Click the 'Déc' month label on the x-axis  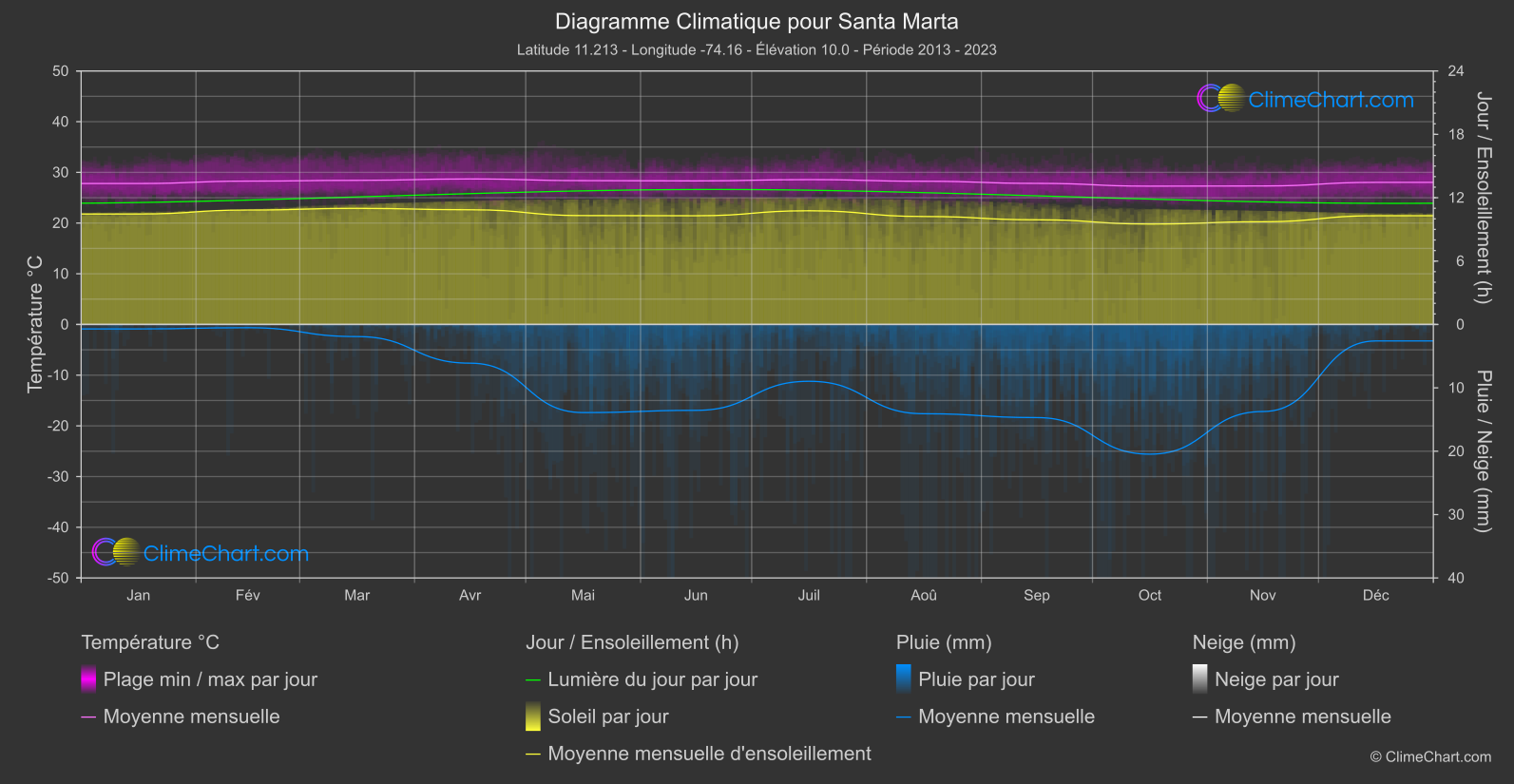click(x=1376, y=595)
